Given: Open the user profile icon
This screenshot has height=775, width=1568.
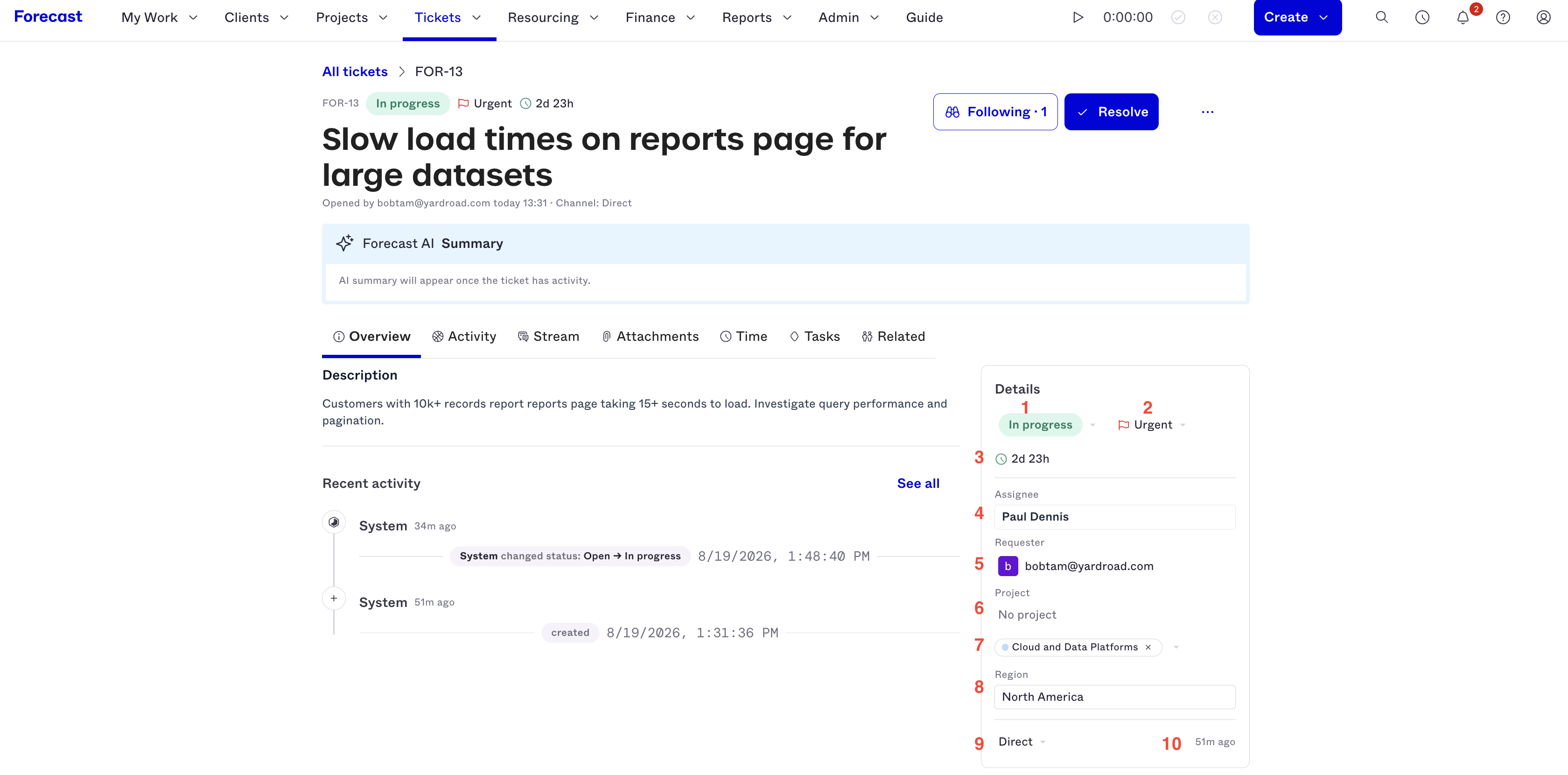Looking at the screenshot, I should pos(1543,17).
